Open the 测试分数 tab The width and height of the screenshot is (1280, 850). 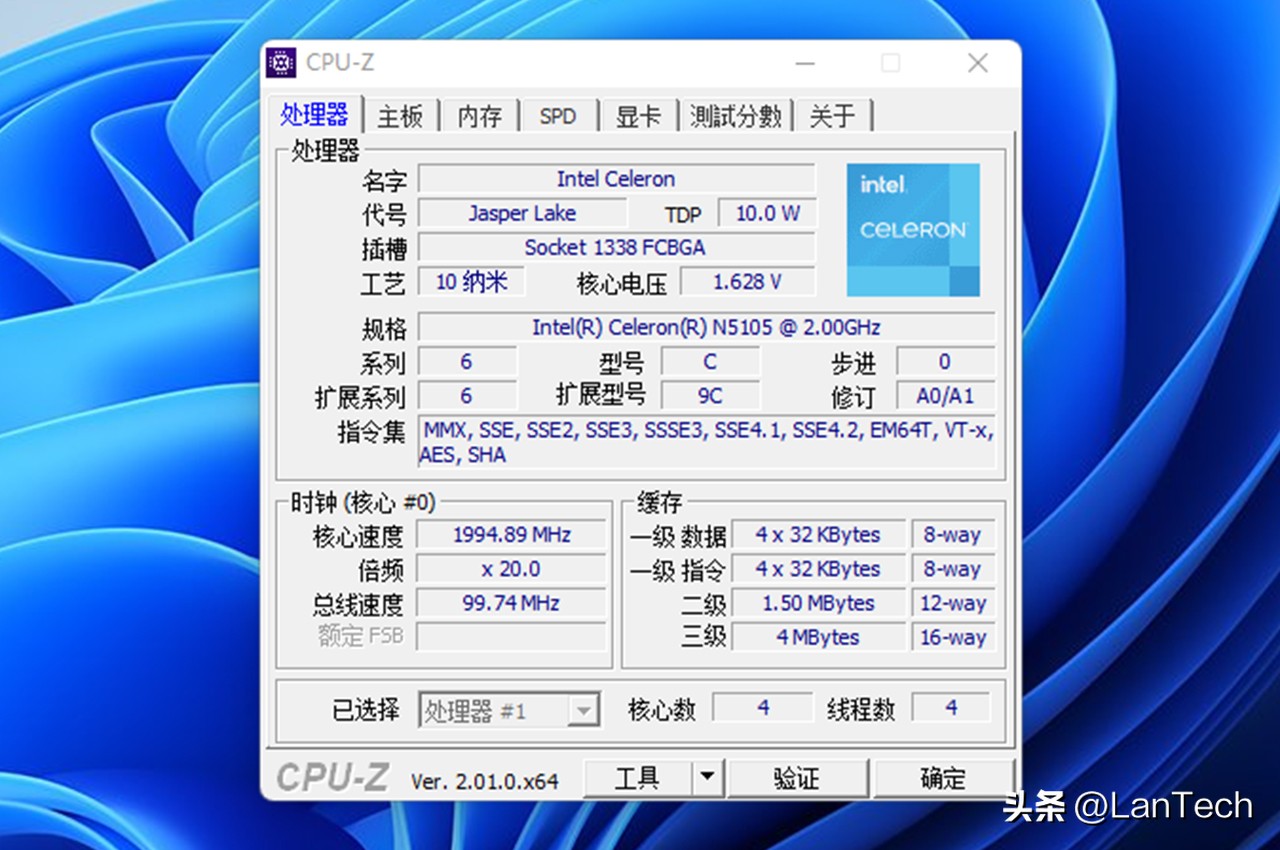point(735,115)
